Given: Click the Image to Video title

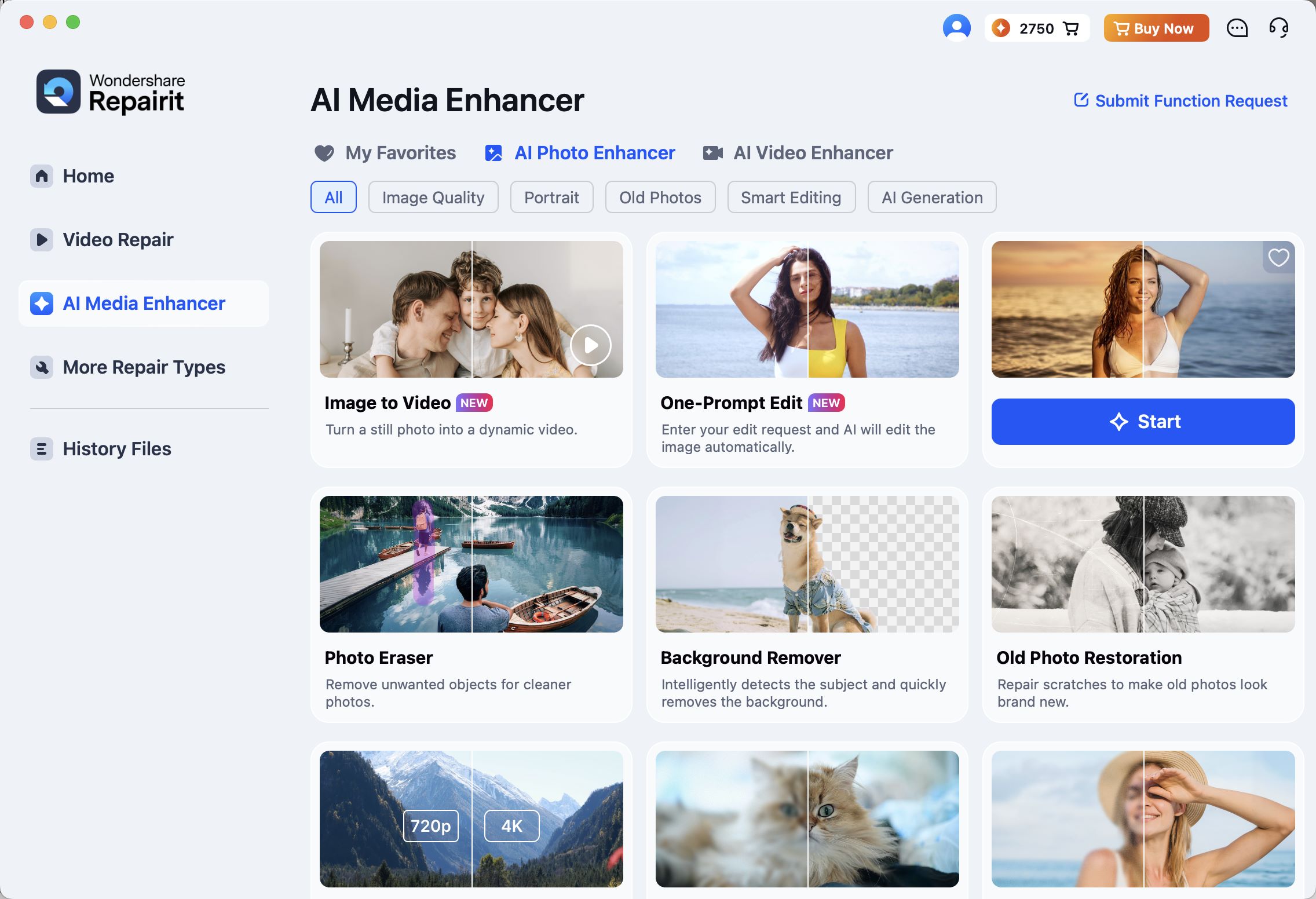Looking at the screenshot, I should click(x=388, y=403).
